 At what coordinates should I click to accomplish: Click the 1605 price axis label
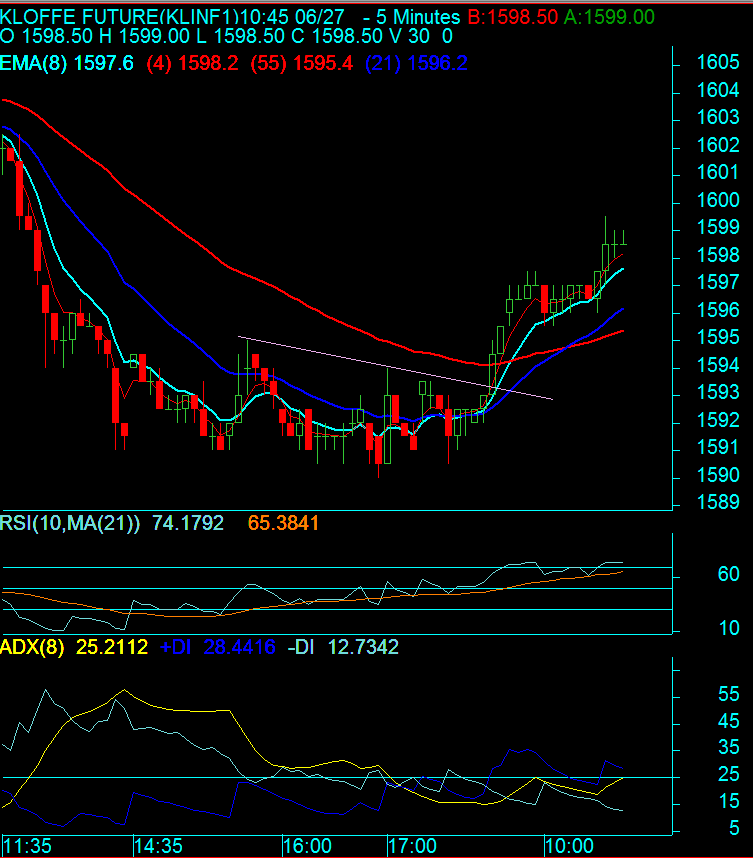point(718,62)
